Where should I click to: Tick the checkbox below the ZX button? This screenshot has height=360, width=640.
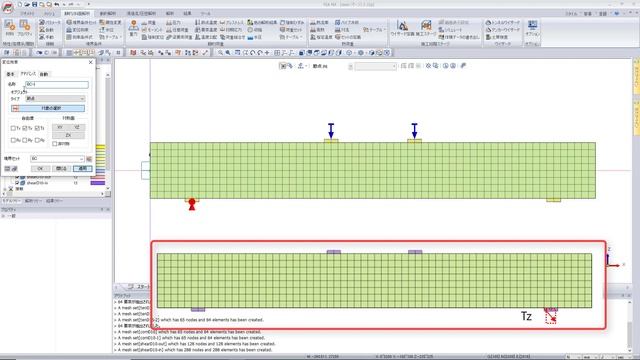pyautogui.click(x=55, y=144)
